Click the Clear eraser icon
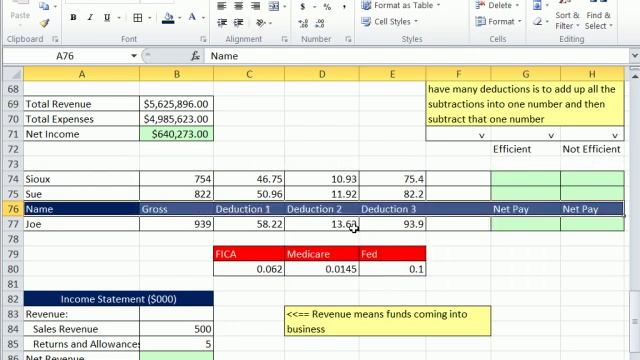640x360 pixels. [537, 22]
